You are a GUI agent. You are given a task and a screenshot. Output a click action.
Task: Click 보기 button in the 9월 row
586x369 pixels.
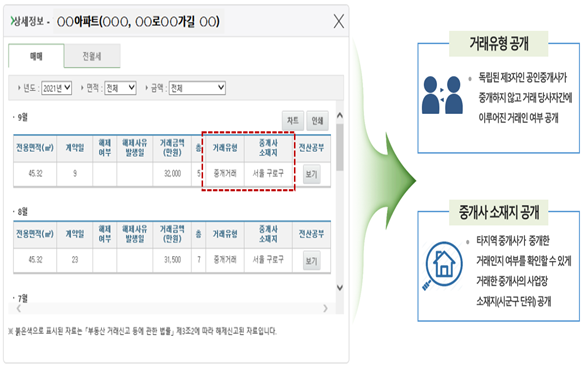[311, 174]
